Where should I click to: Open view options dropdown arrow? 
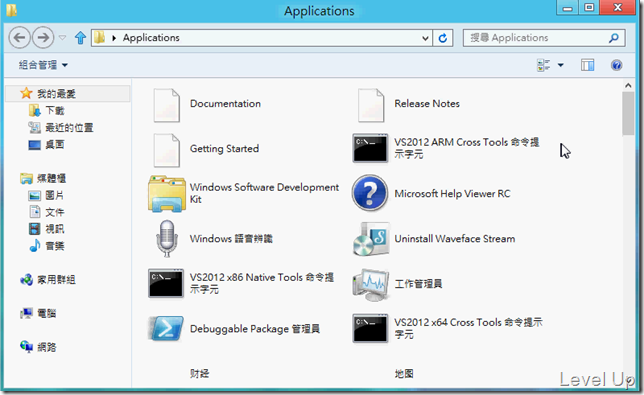(x=561, y=65)
